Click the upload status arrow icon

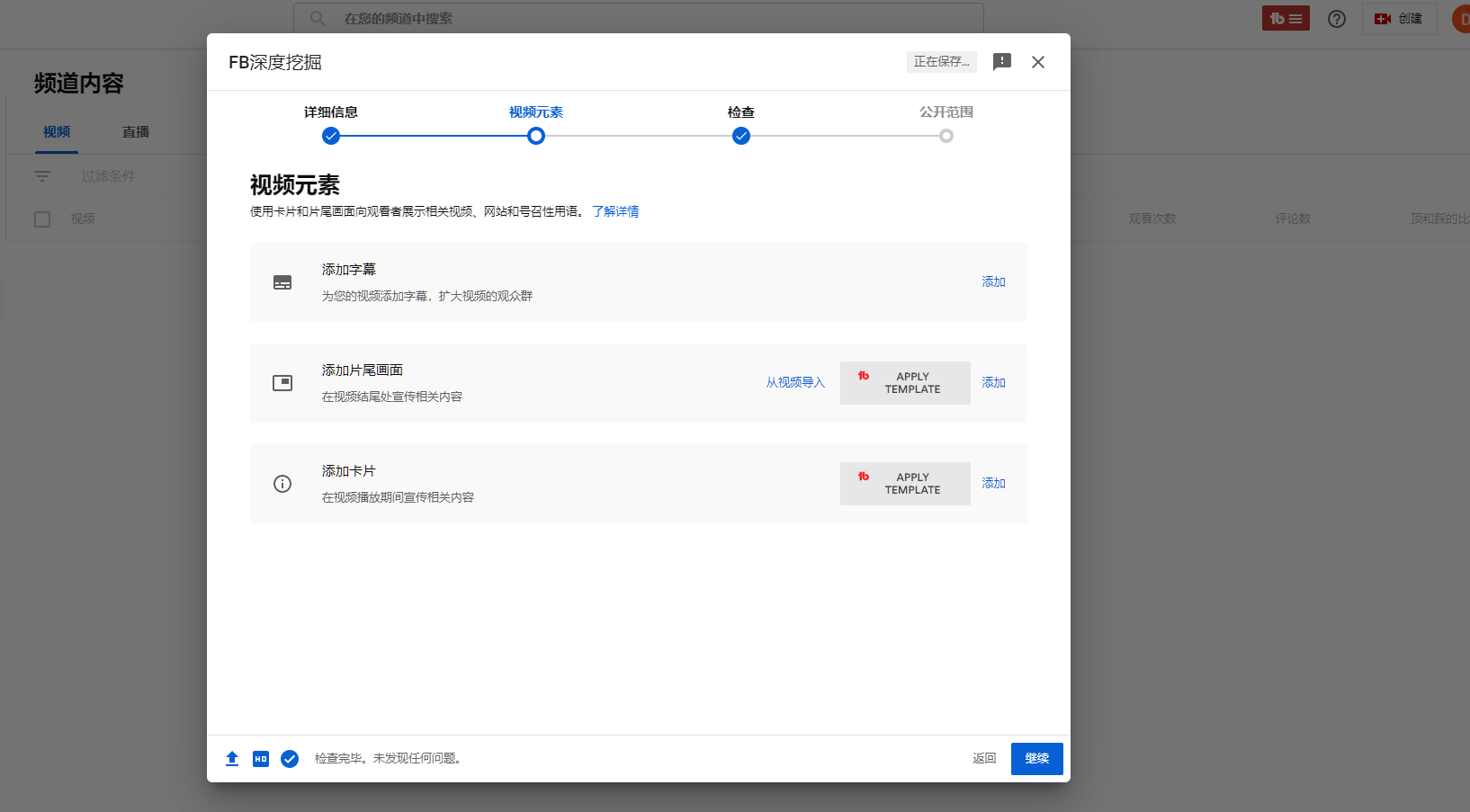pos(232,759)
